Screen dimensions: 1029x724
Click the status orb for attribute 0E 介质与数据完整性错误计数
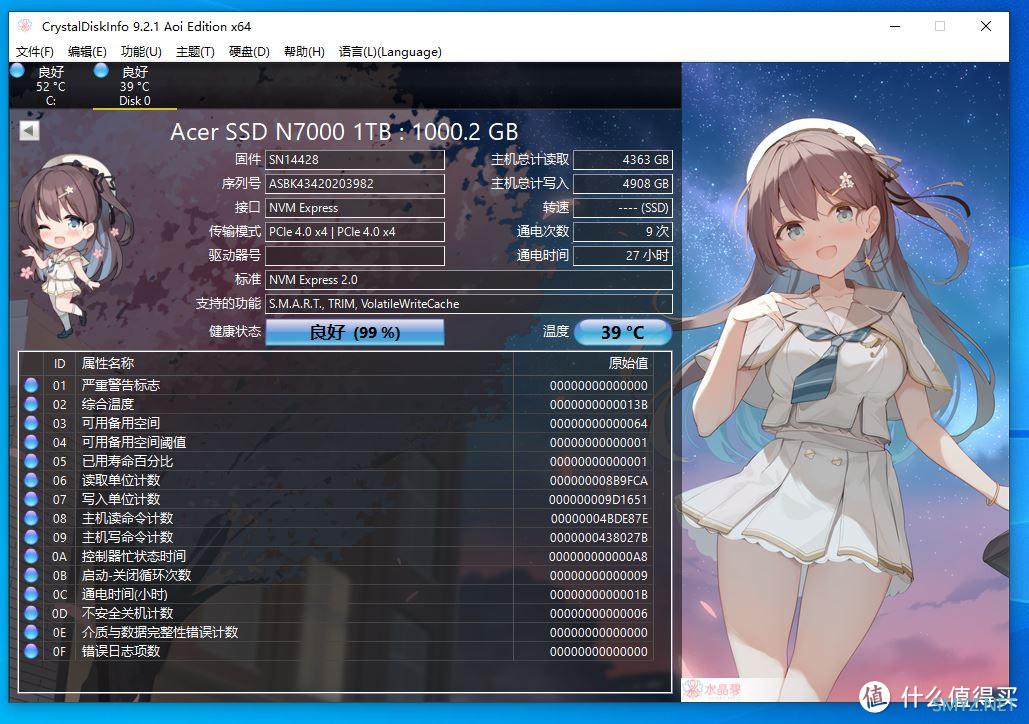coord(31,632)
